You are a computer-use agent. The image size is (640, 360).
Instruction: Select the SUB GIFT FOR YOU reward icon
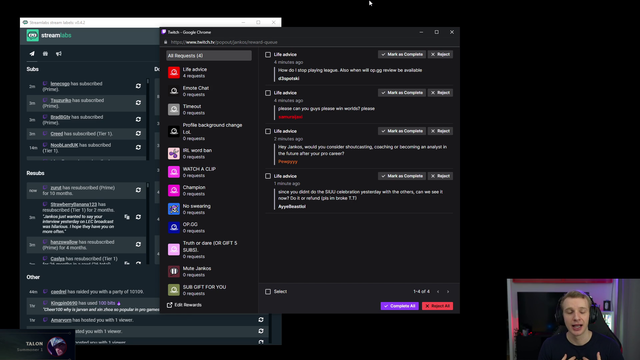coord(173,290)
